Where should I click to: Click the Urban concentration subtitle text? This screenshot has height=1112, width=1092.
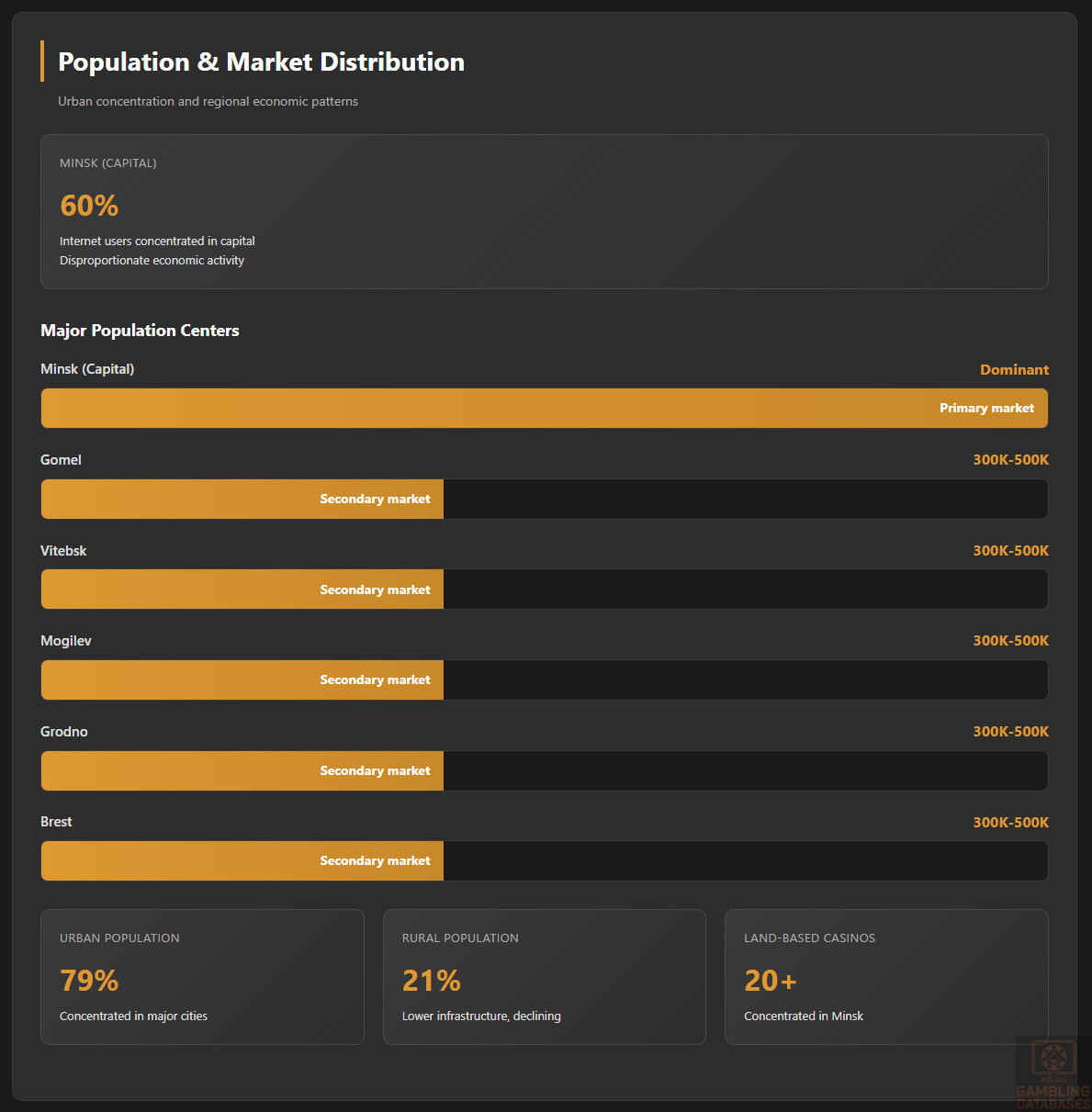point(208,102)
